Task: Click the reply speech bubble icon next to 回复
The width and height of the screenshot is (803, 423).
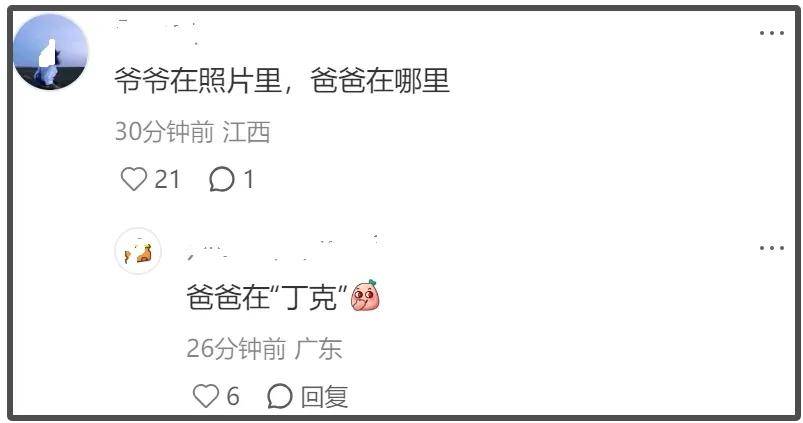Action: point(280,396)
